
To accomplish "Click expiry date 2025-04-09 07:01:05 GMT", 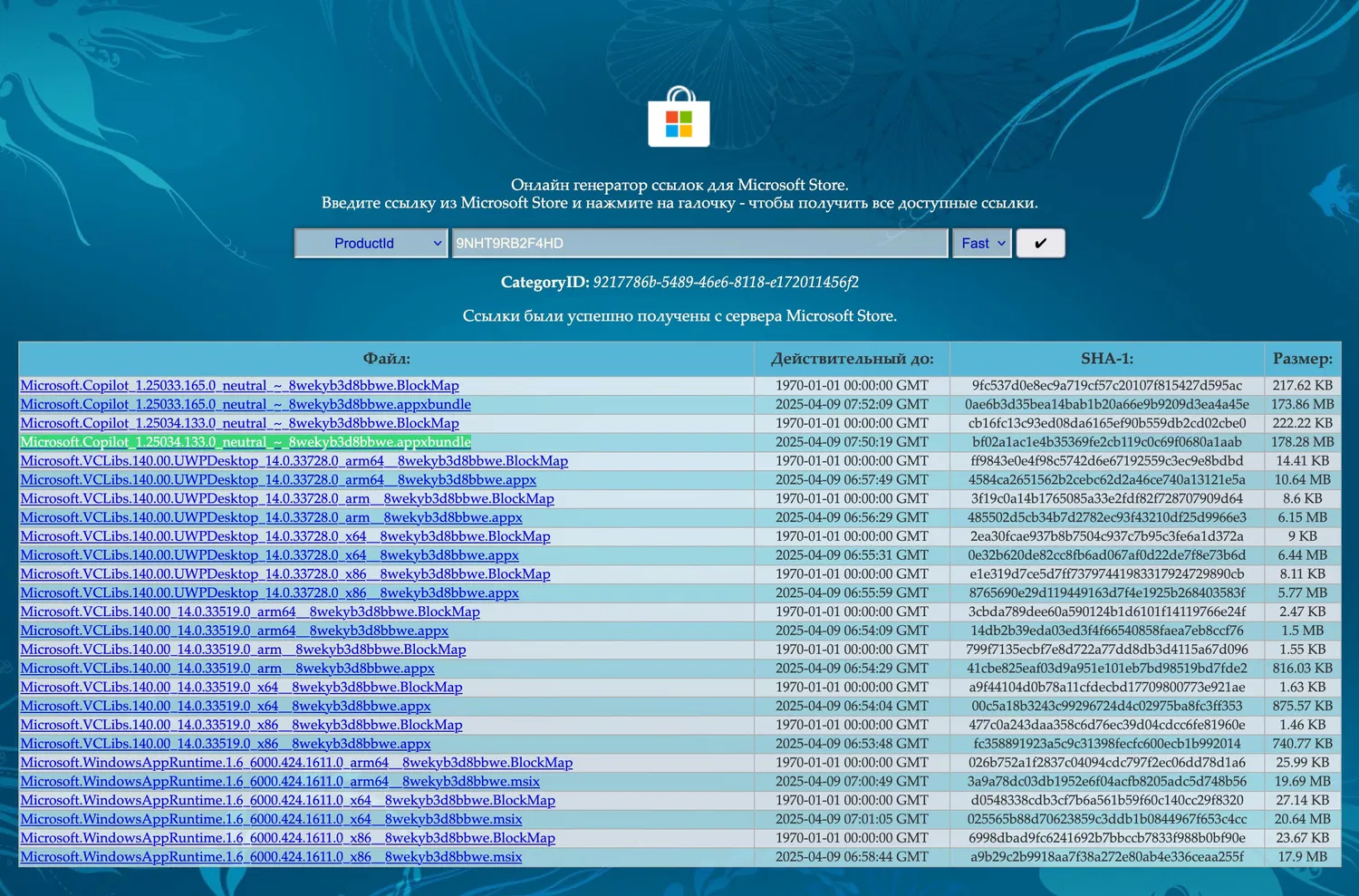I will [853, 820].
